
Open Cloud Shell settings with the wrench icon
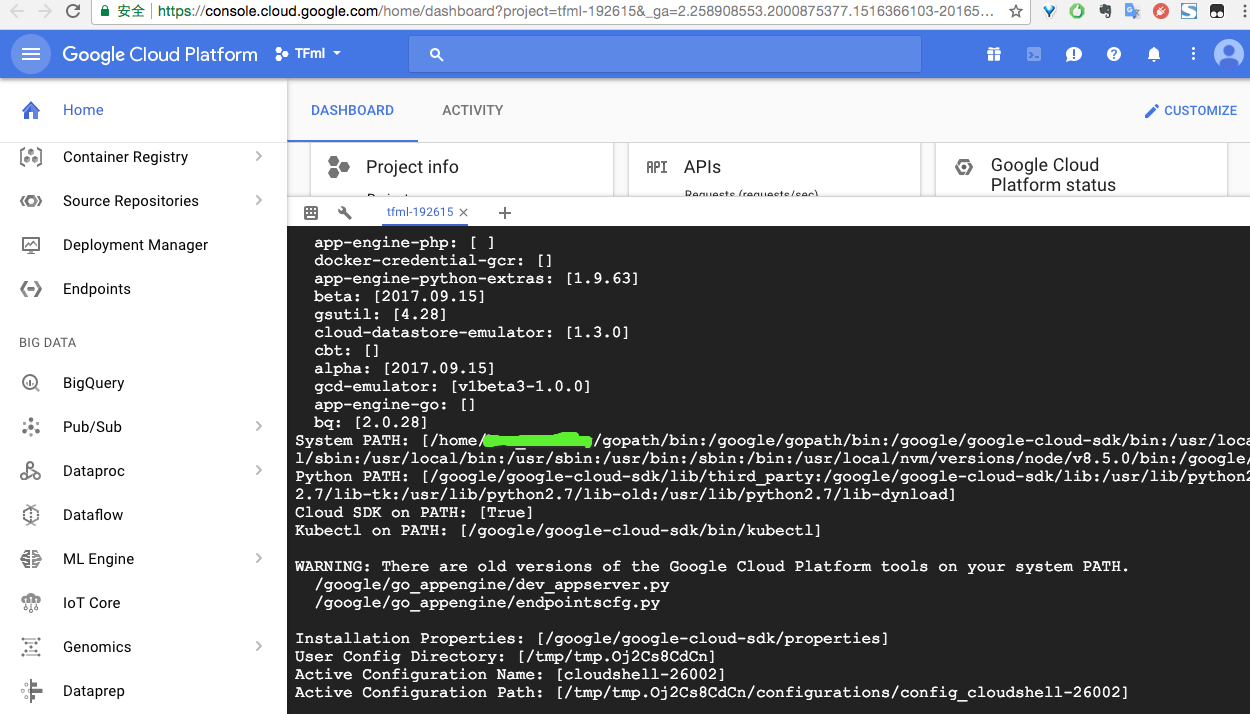[x=342, y=212]
